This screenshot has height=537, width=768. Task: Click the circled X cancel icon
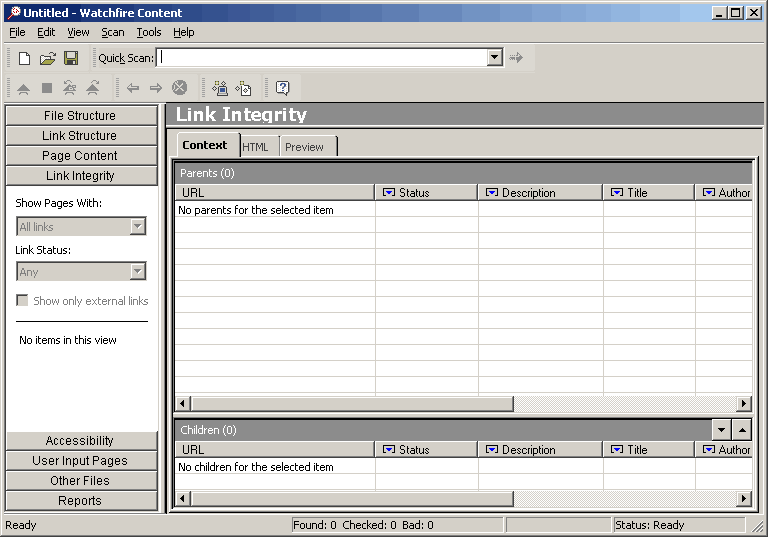(x=179, y=88)
